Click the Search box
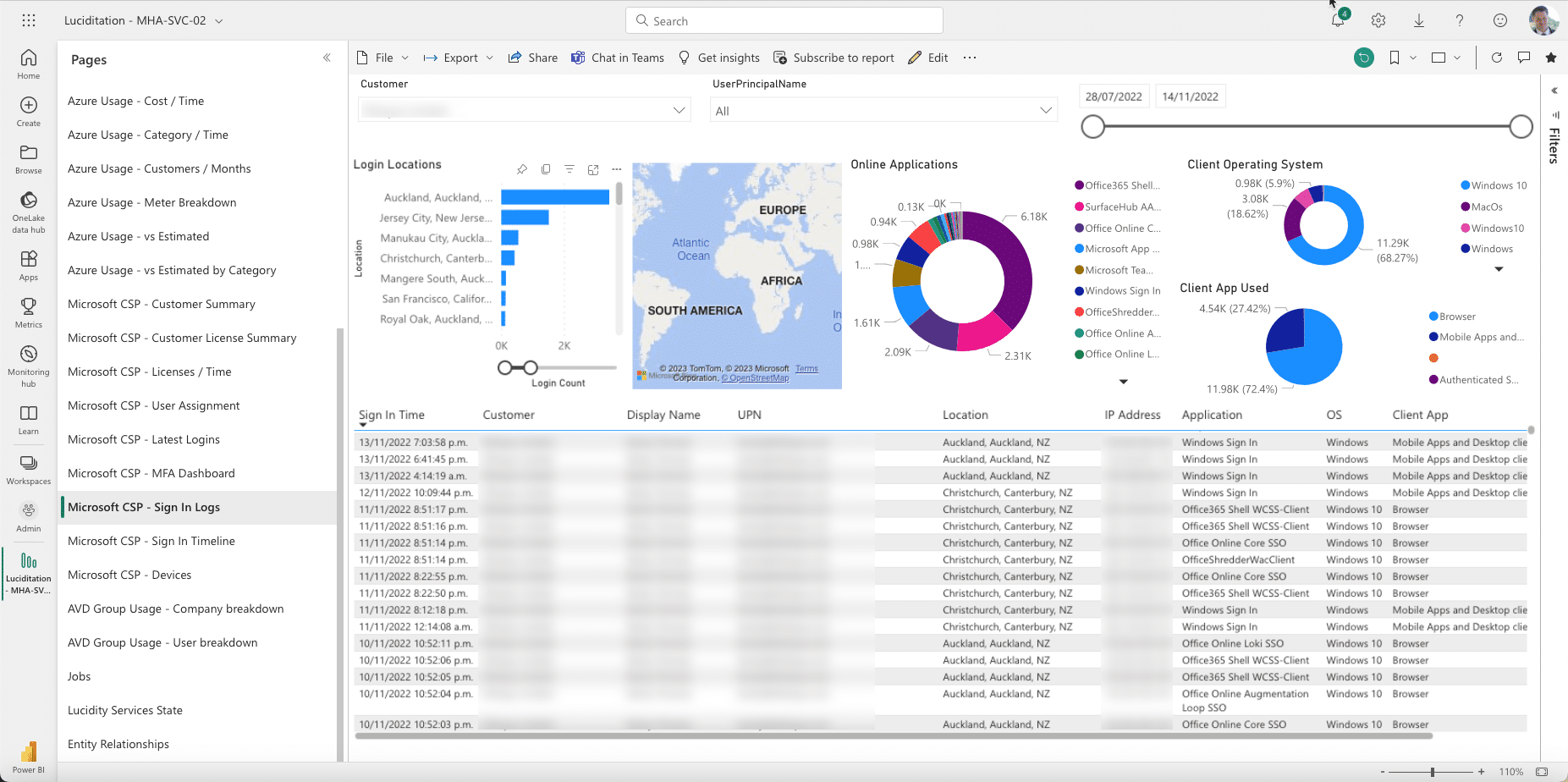1568x782 pixels. [784, 20]
